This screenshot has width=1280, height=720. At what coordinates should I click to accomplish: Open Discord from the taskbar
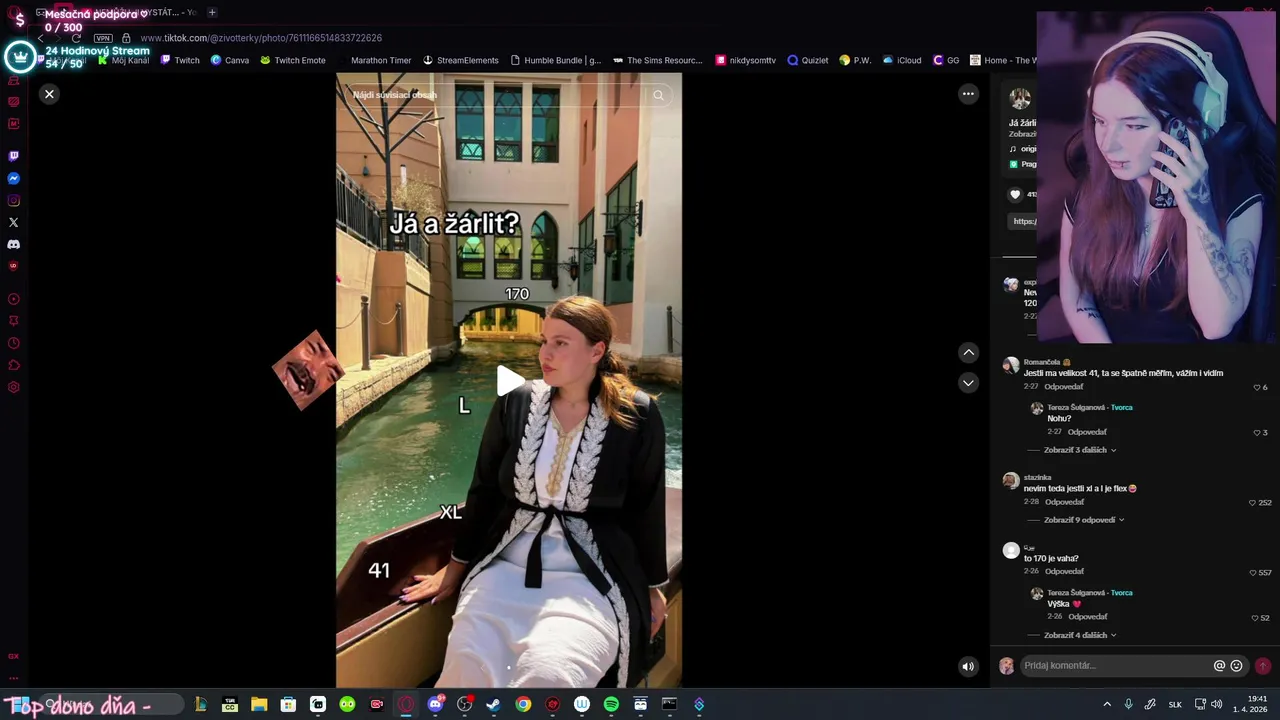435,704
